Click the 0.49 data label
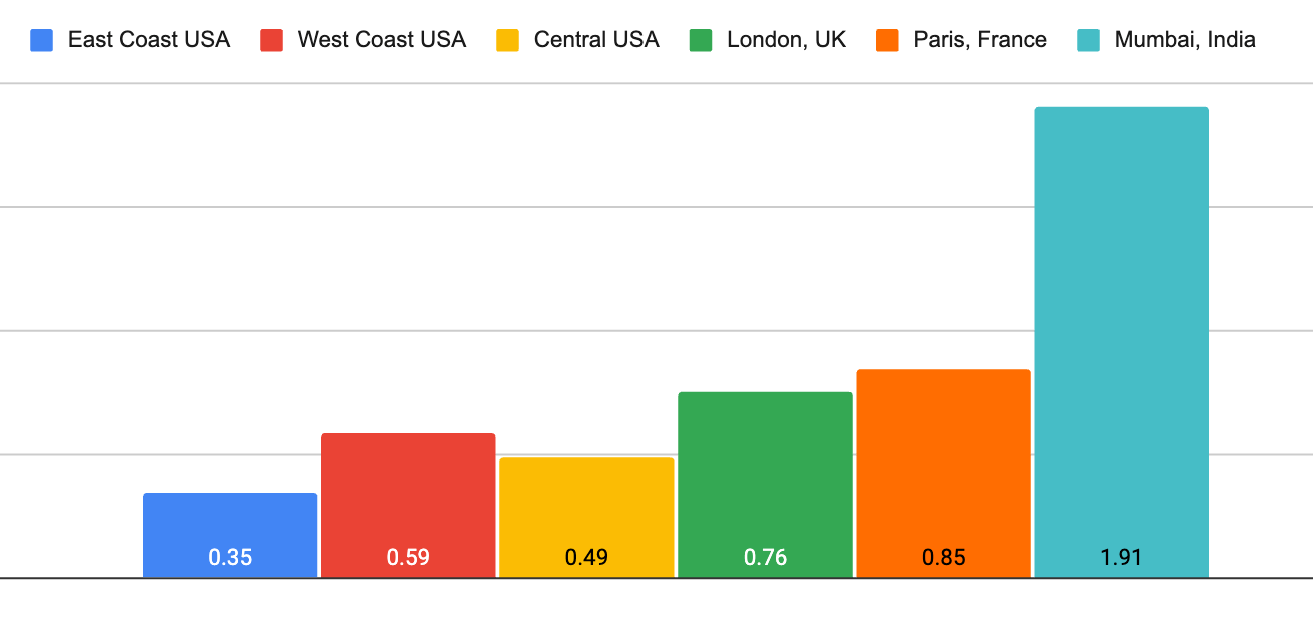Image resolution: width=1313 pixels, height=618 pixels. pos(586,557)
